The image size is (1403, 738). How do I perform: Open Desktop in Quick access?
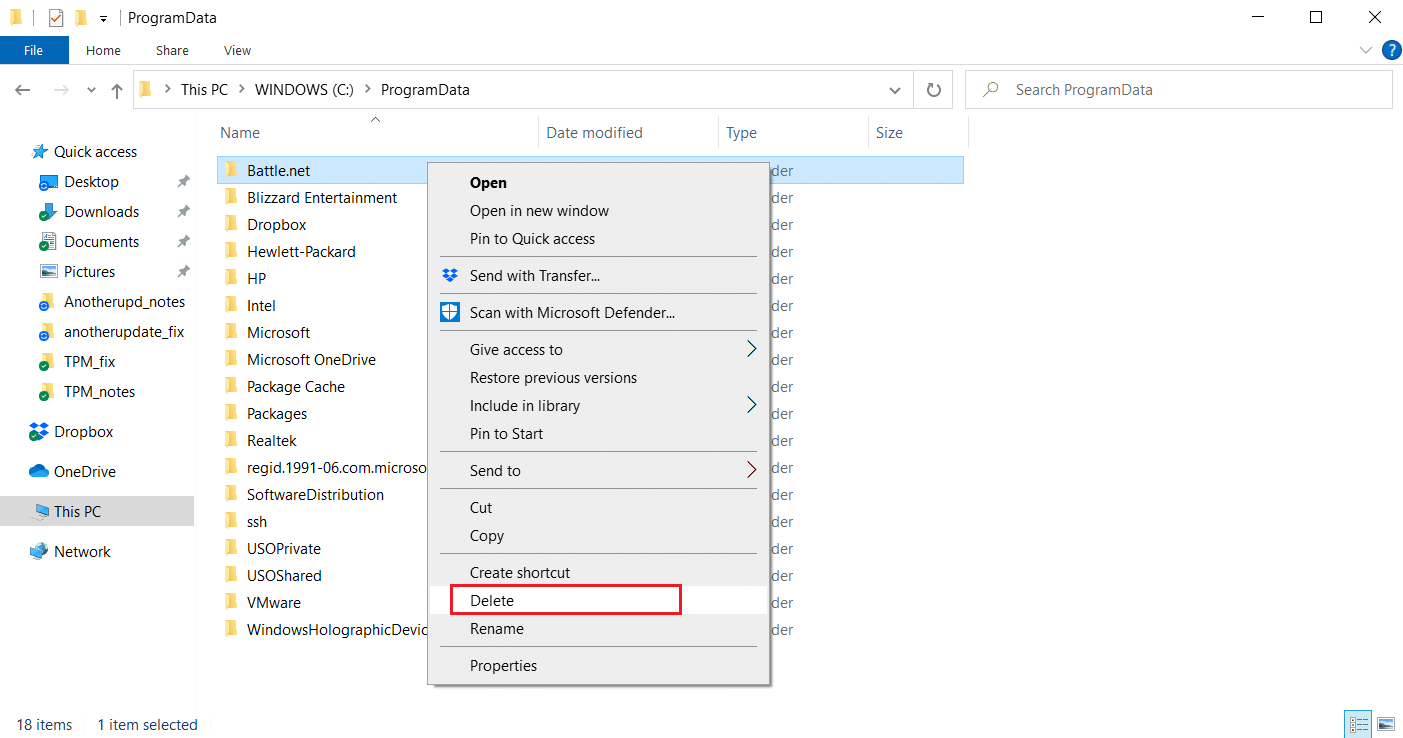pyautogui.click(x=92, y=182)
